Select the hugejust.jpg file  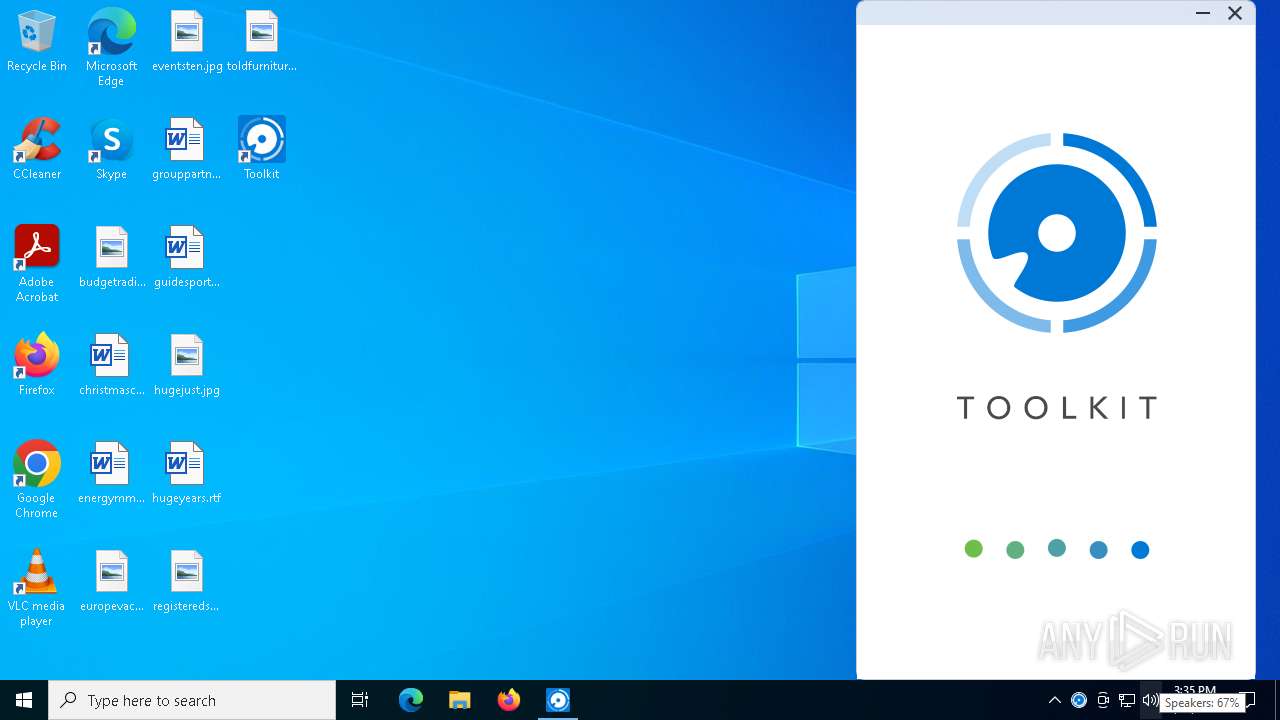(x=187, y=365)
